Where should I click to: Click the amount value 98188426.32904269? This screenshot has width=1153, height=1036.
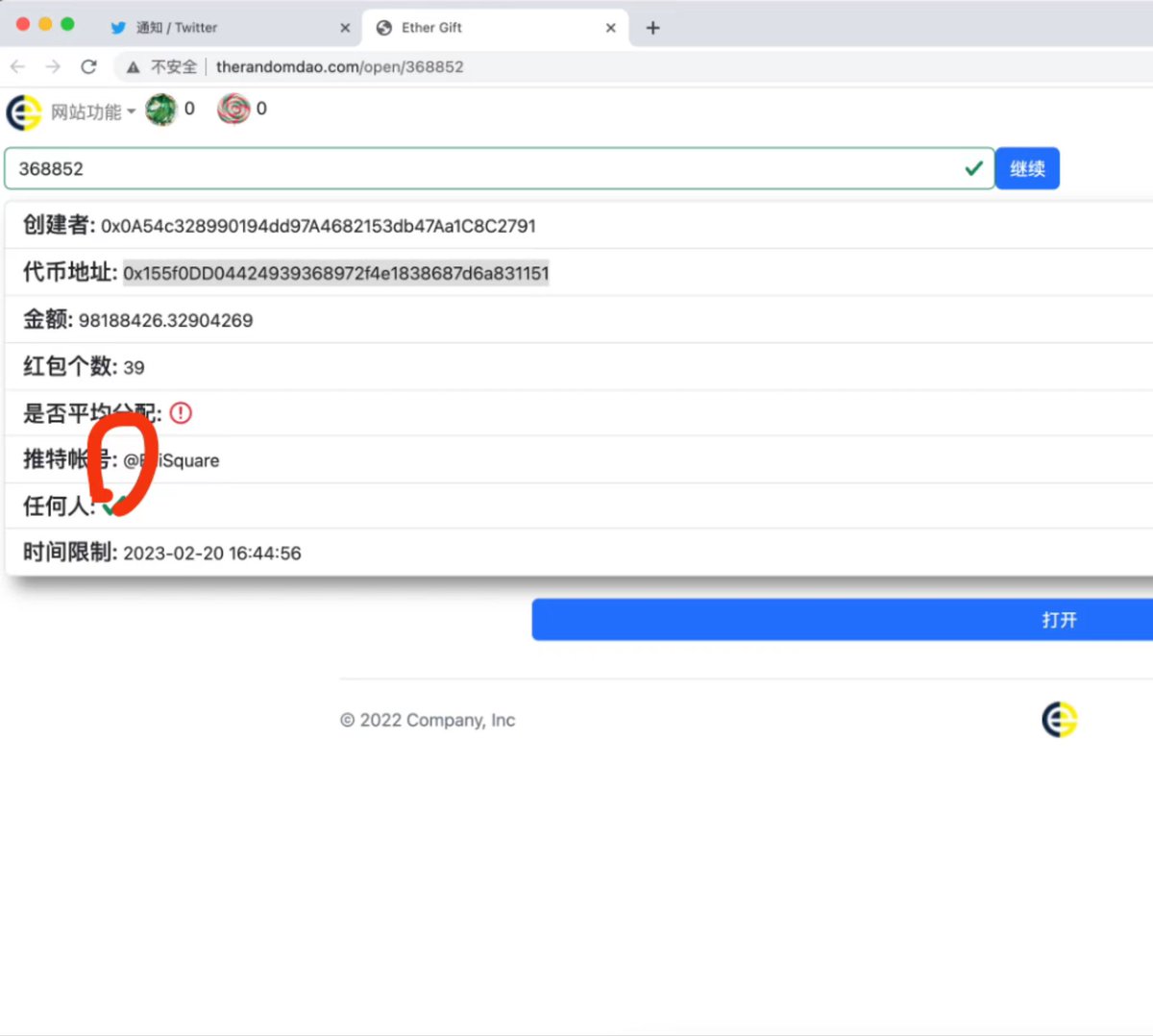click(x=165, y=320)
